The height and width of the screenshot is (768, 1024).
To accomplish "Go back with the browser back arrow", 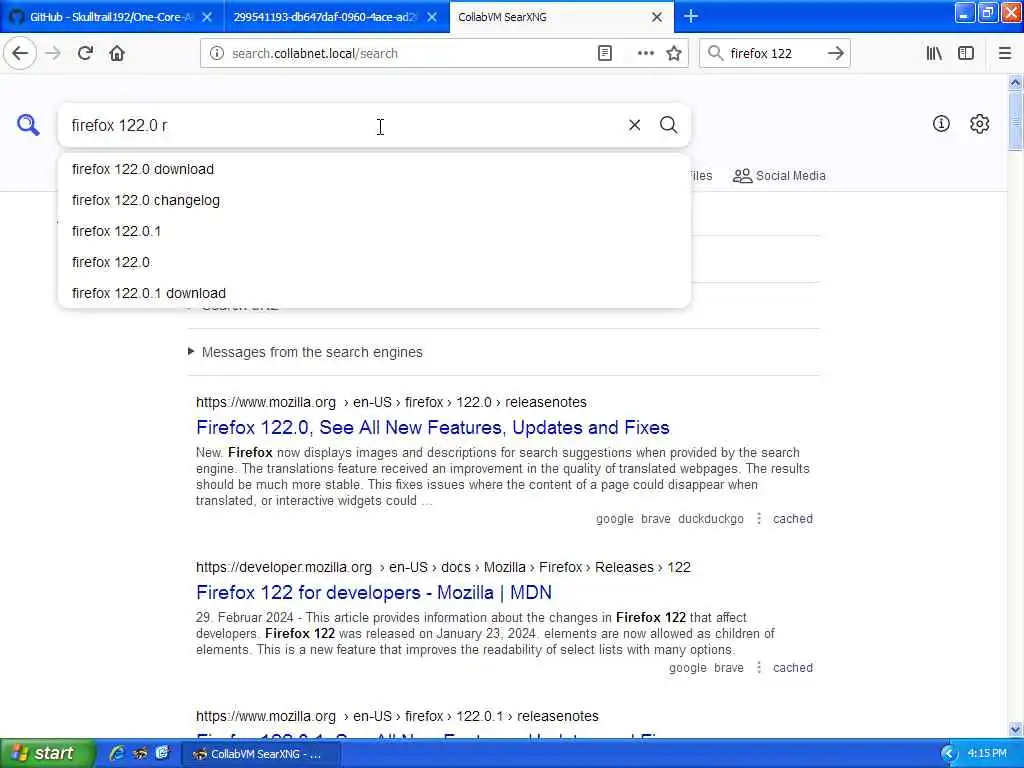I will click(x=20, y=54).
